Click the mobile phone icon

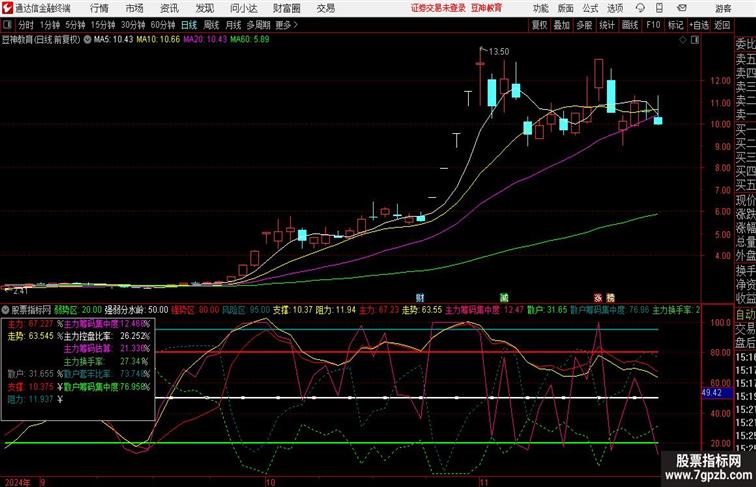click(x=659, y=8)
